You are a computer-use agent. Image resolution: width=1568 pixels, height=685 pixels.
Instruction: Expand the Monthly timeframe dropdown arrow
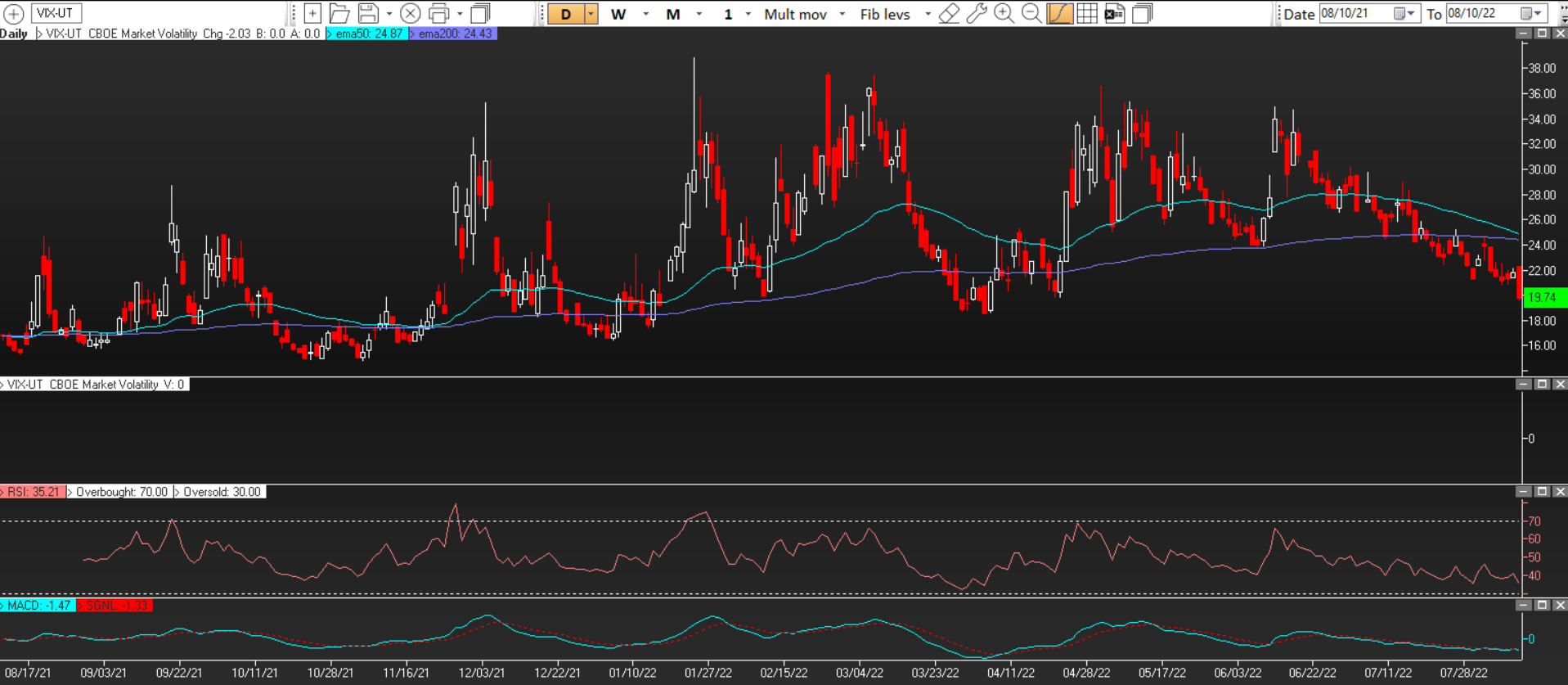tap(699, 14)
